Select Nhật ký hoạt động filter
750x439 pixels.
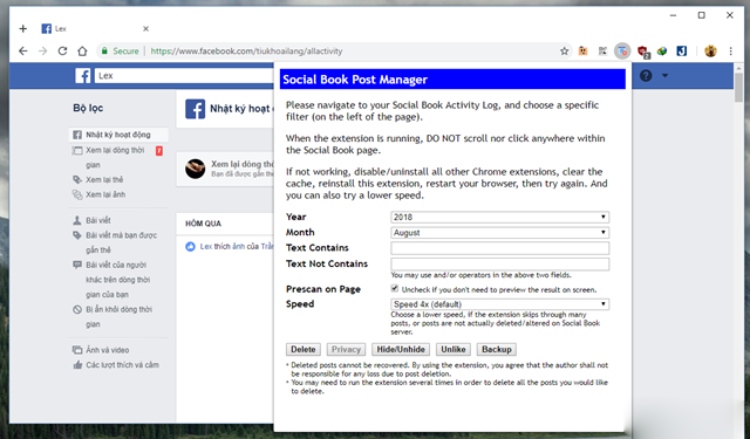point(119,135)
